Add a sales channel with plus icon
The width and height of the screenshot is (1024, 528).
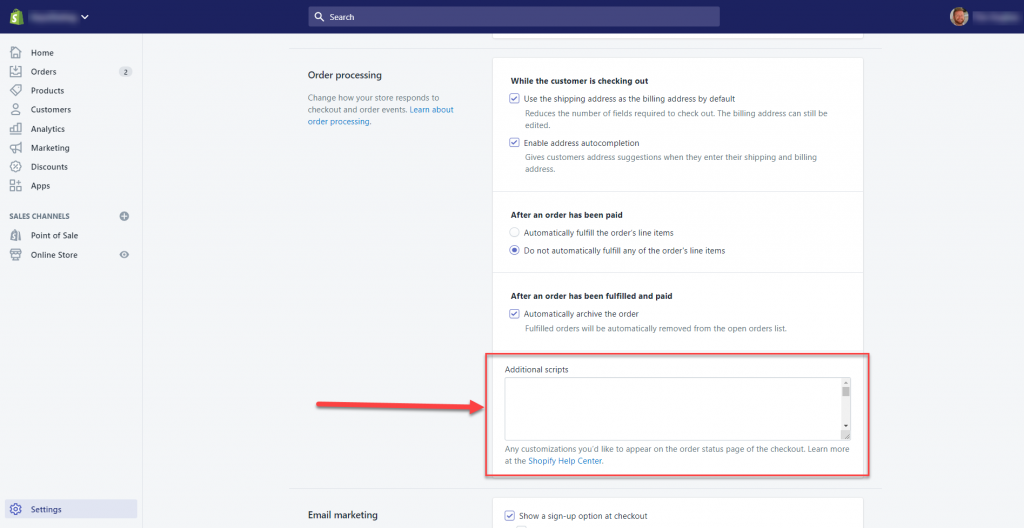tap(124, 216)
